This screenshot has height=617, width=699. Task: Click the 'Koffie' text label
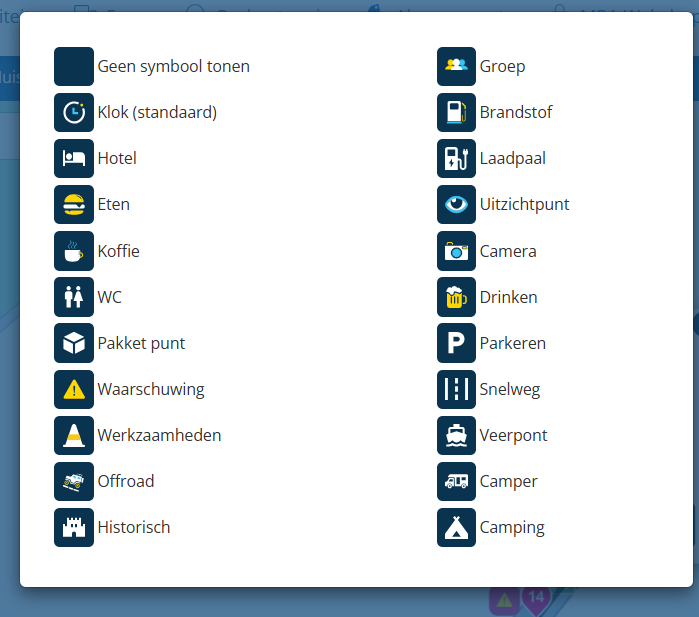[x=119, y=251]
